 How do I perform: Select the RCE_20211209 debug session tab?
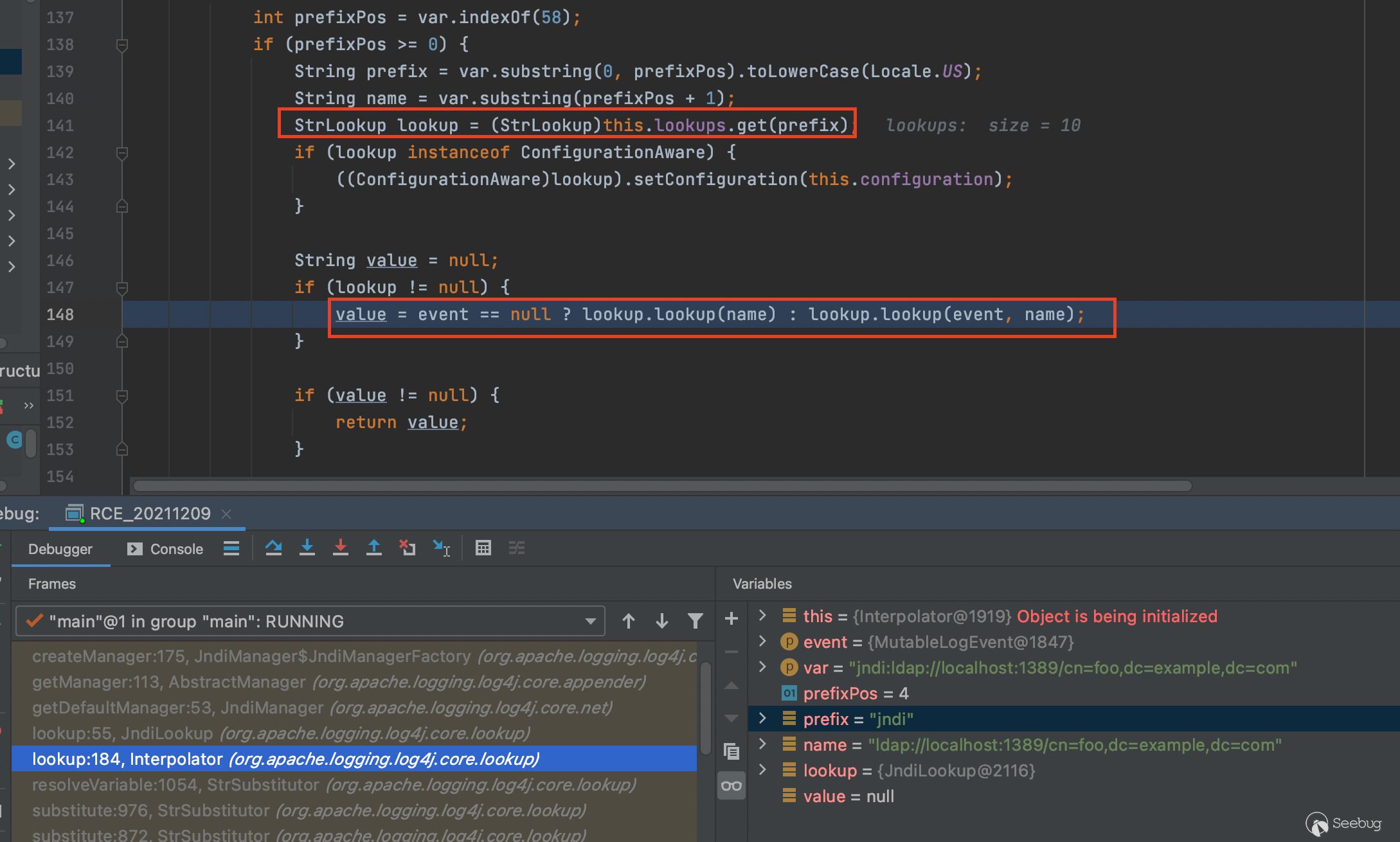coord(149,514)
